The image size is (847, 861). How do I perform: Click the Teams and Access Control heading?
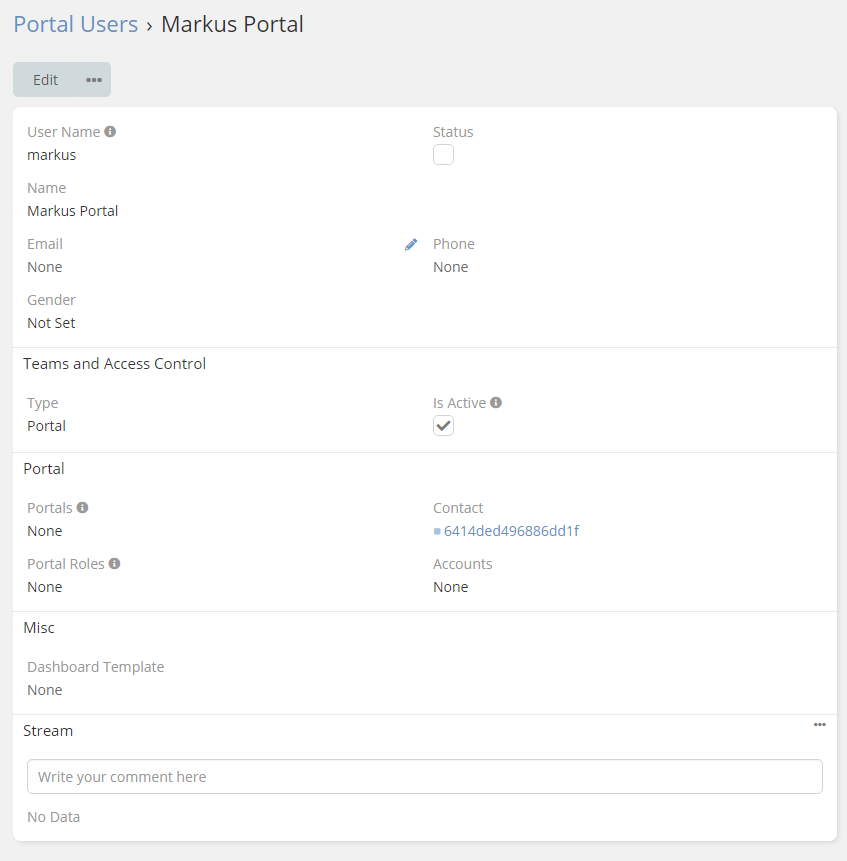pos(115,364)
